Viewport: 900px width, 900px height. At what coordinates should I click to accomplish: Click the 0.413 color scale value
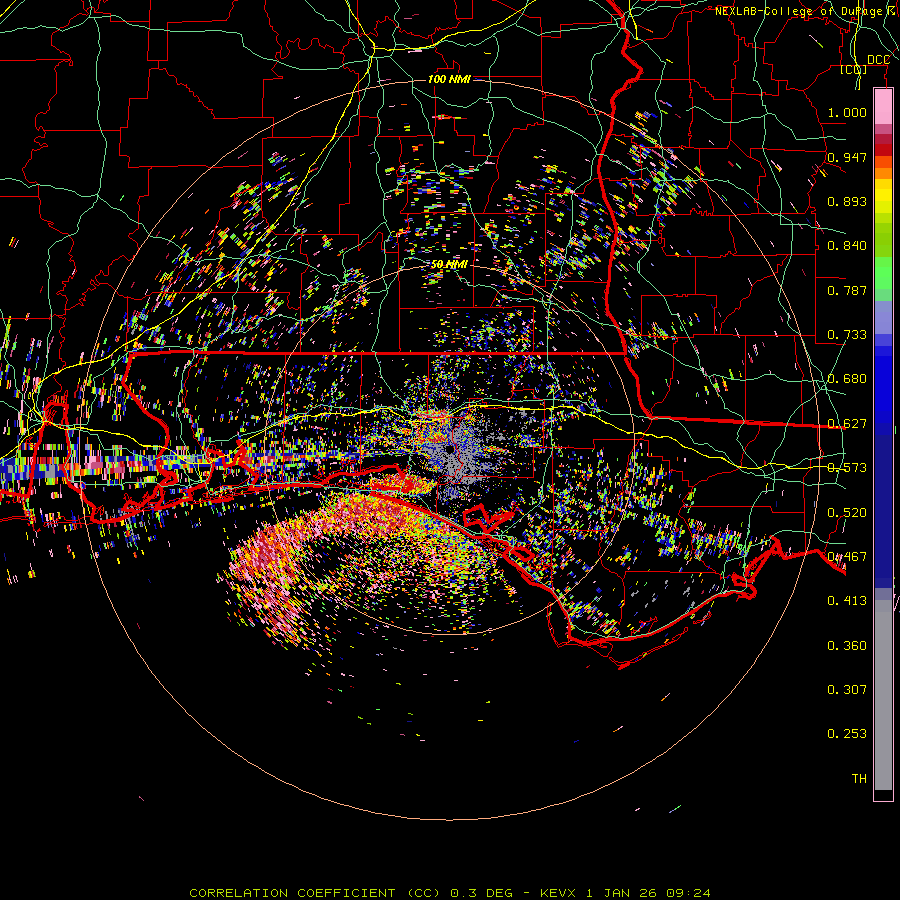(847, 600)
